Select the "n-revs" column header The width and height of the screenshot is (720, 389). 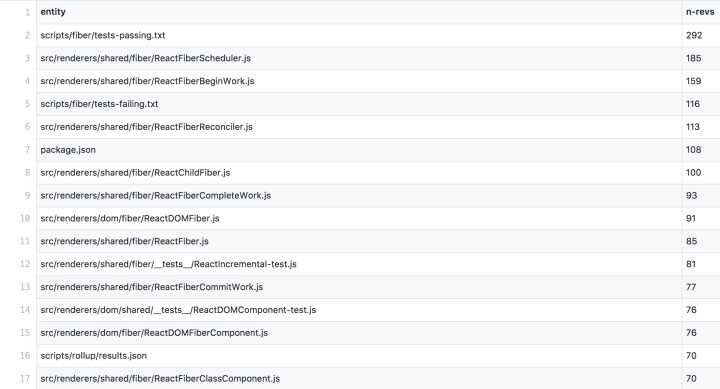tap(701, 12)
